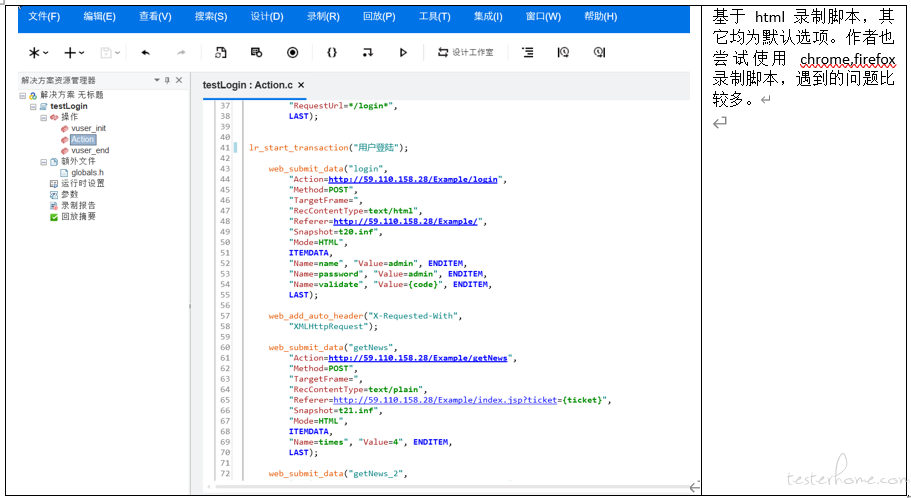Viewport: 911px width, 498px height.
Task: Pin the 解决方案资源管理器 panel
Action: 167,80
